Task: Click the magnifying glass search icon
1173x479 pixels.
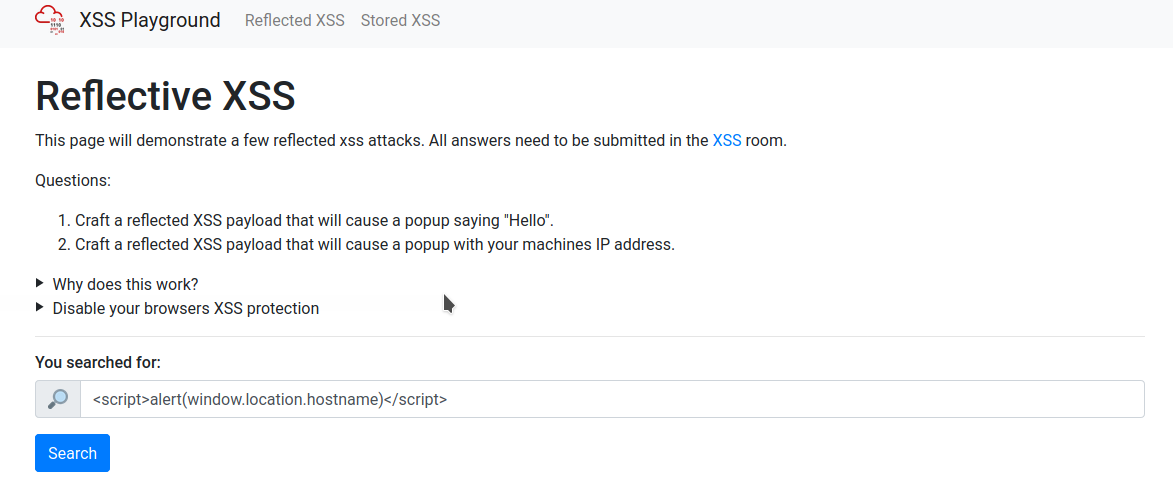Action: coord(58,399)
